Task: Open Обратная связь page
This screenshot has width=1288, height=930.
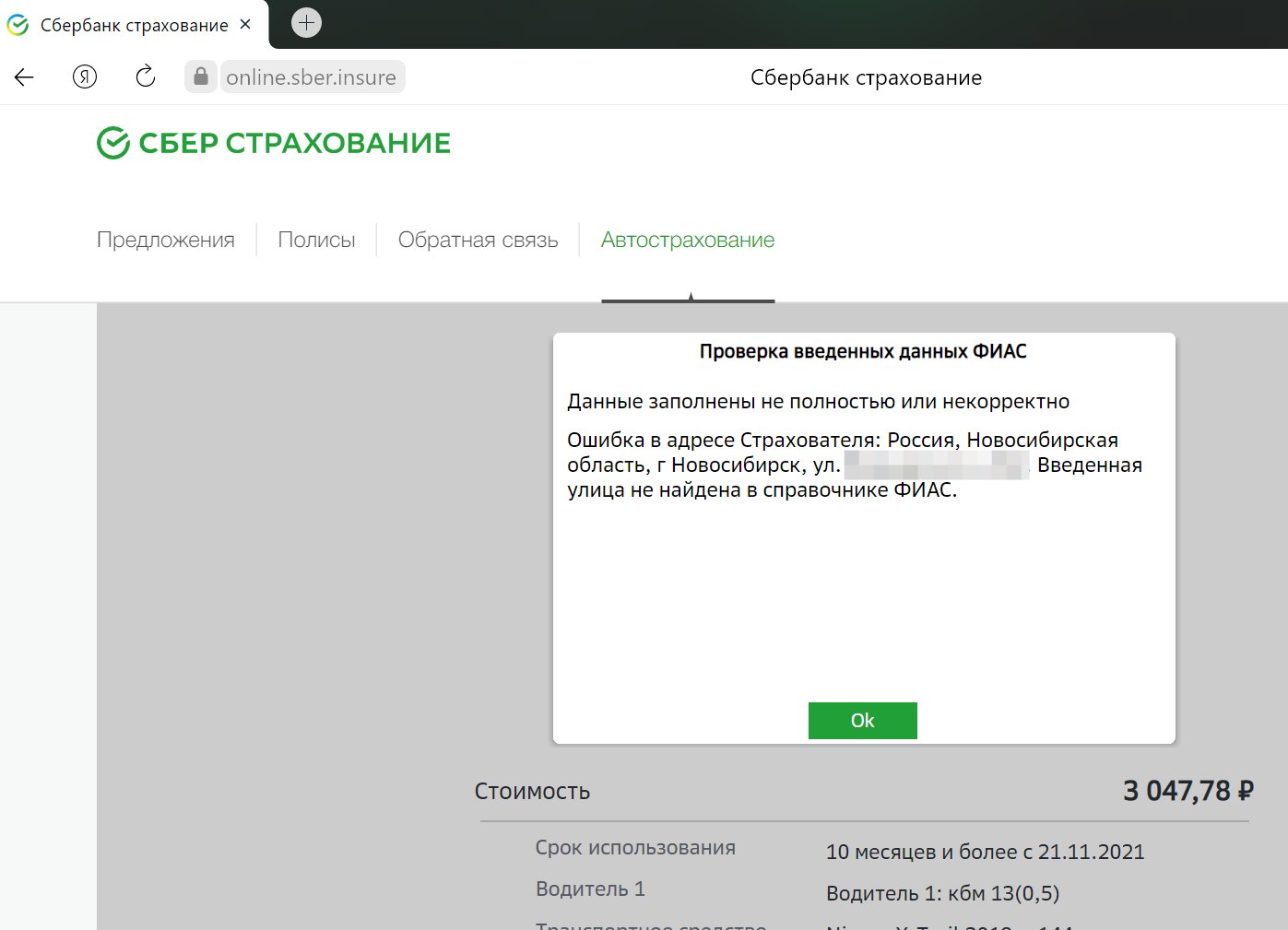Action: tap(478, 240)
